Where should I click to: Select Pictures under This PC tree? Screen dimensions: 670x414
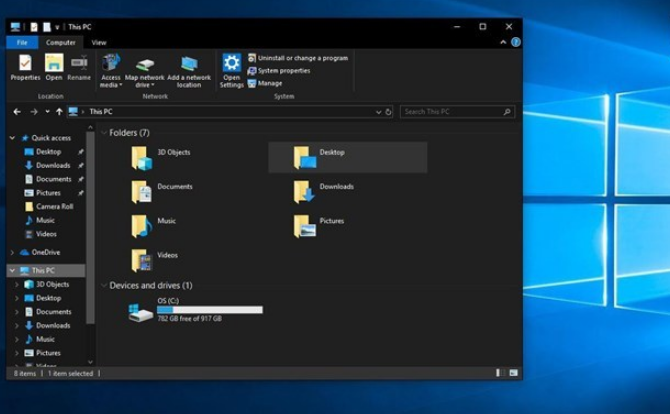[x=48, y=353]
